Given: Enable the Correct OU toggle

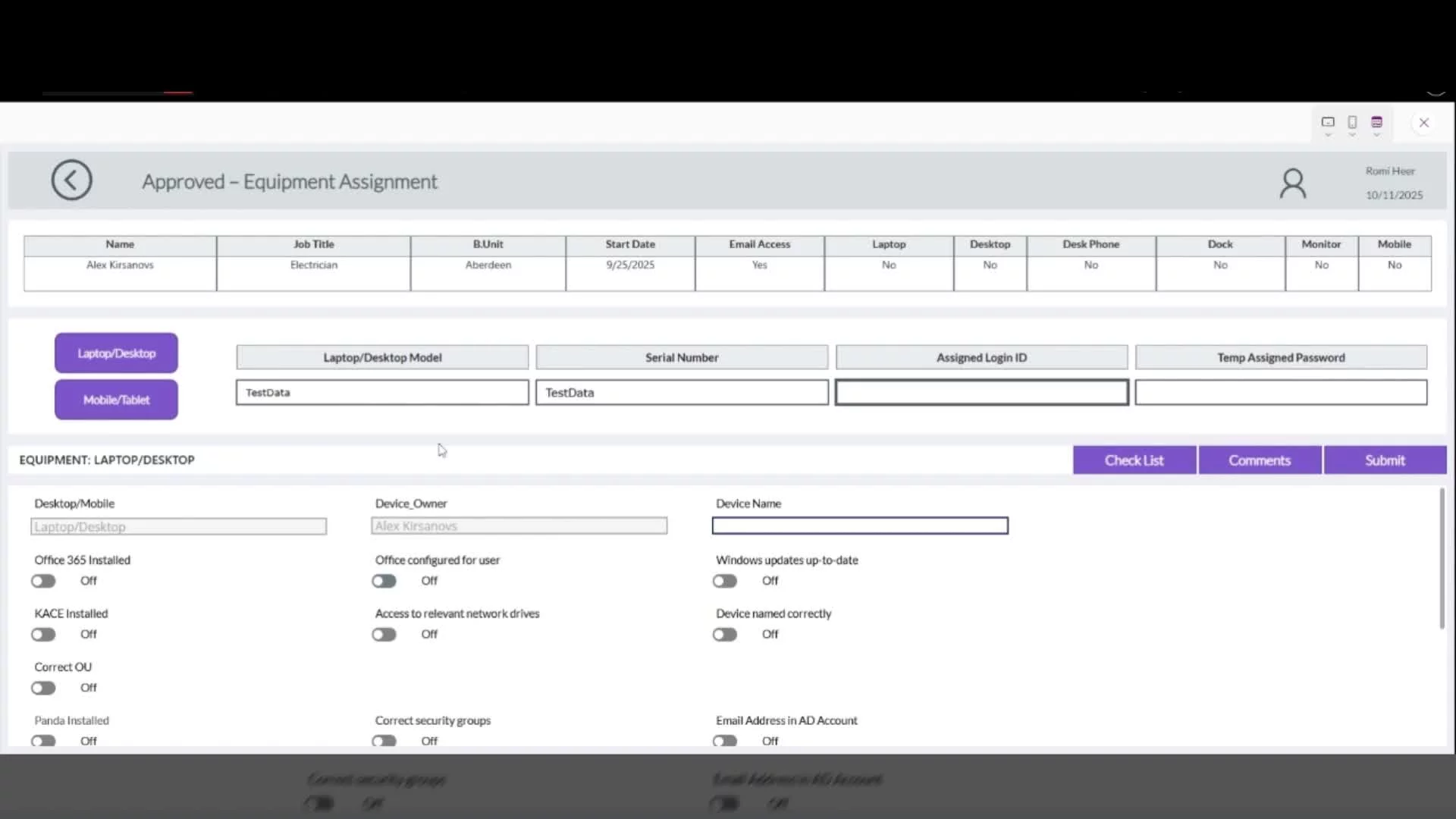Looking at the screenshot, I should pos(43,688).
